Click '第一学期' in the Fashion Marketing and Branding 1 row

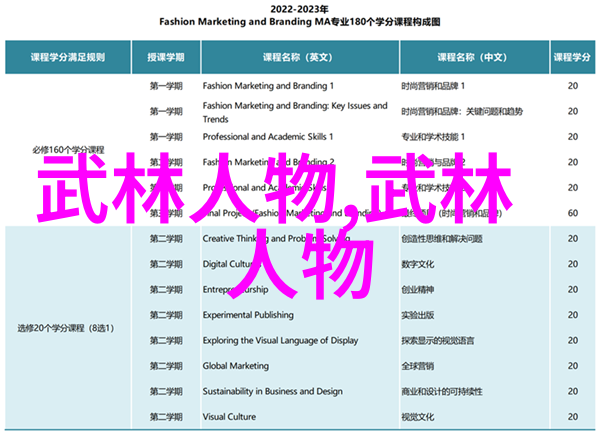click(166, 86)
